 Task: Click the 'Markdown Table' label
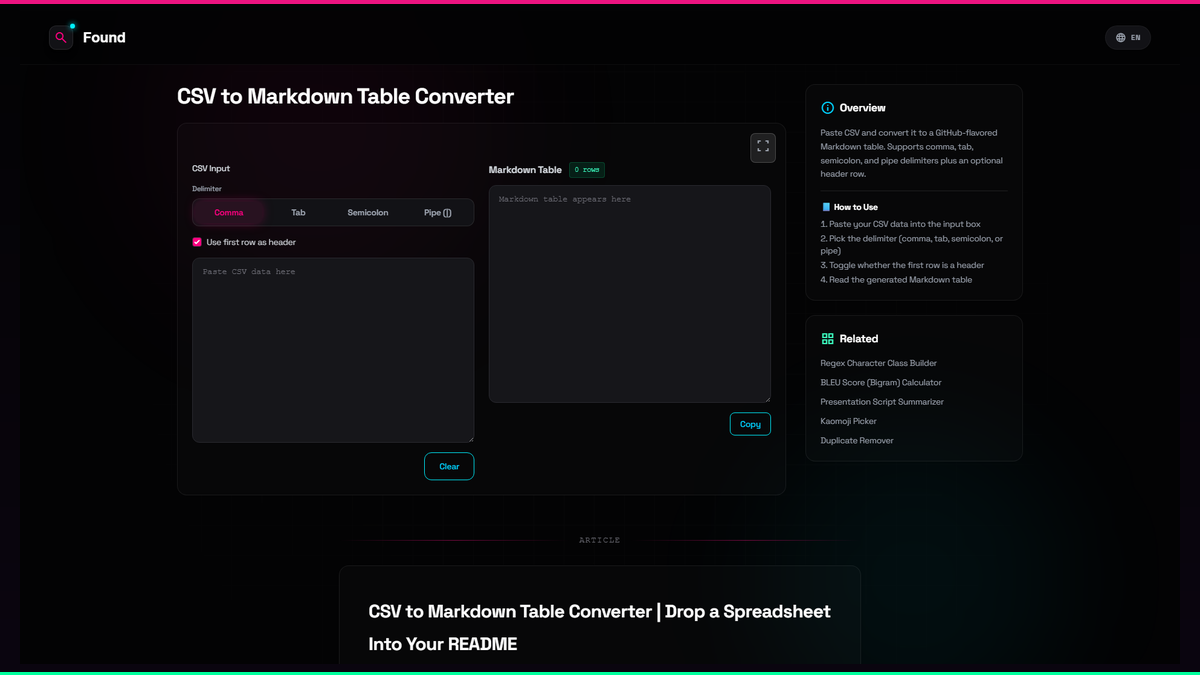coord(525,170)
